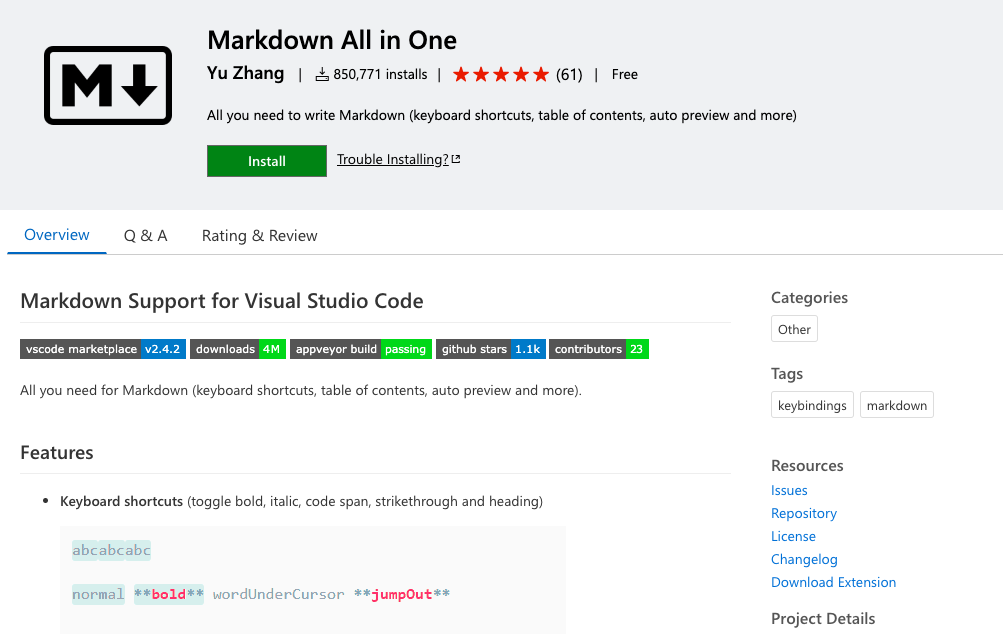Click the Keyboard shortcuts bullet text
Image resolution: width=1003 pixels, height=634 pixels.
[301, 501]
